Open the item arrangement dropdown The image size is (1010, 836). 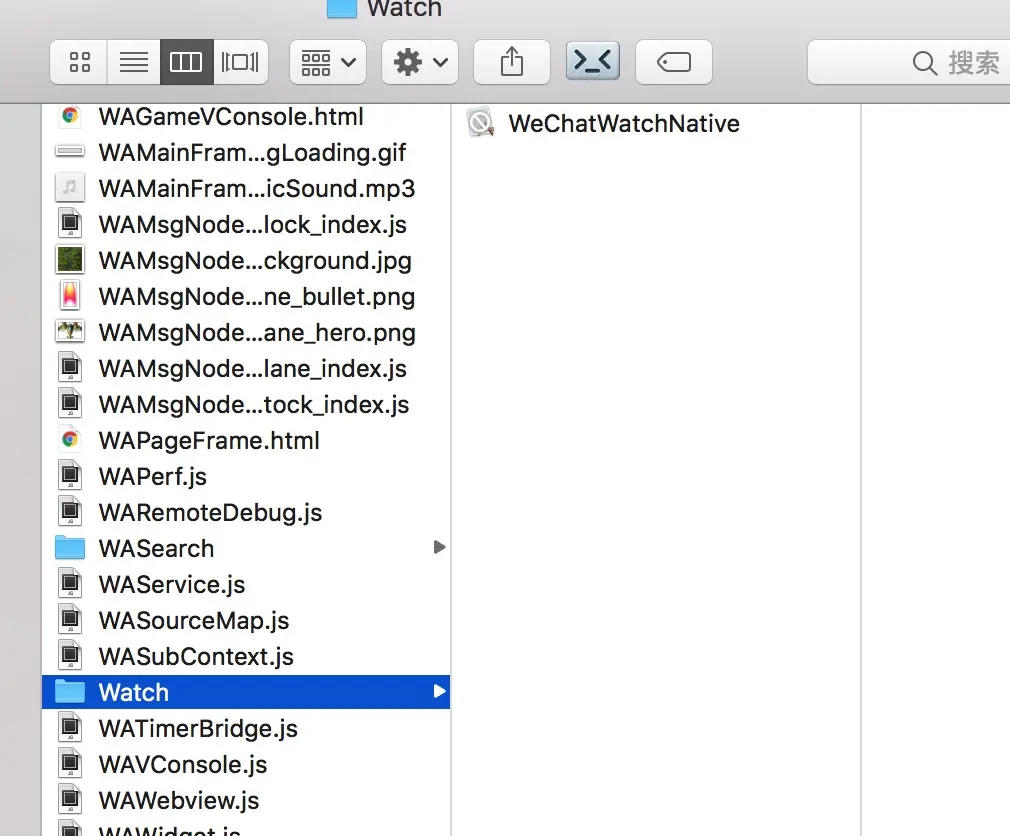point(328,62)
